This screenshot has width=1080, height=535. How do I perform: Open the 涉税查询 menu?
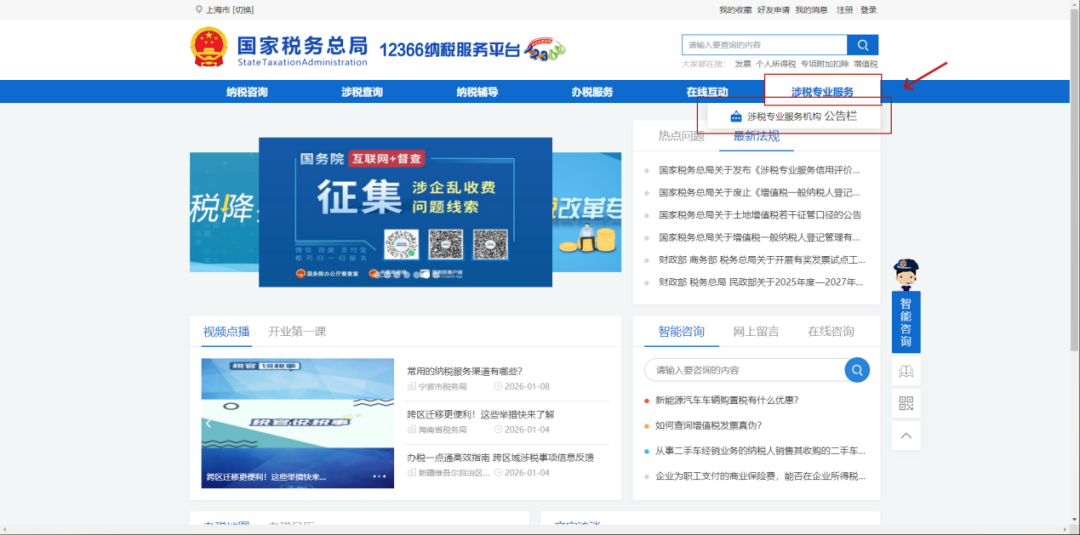click(362, 92)
